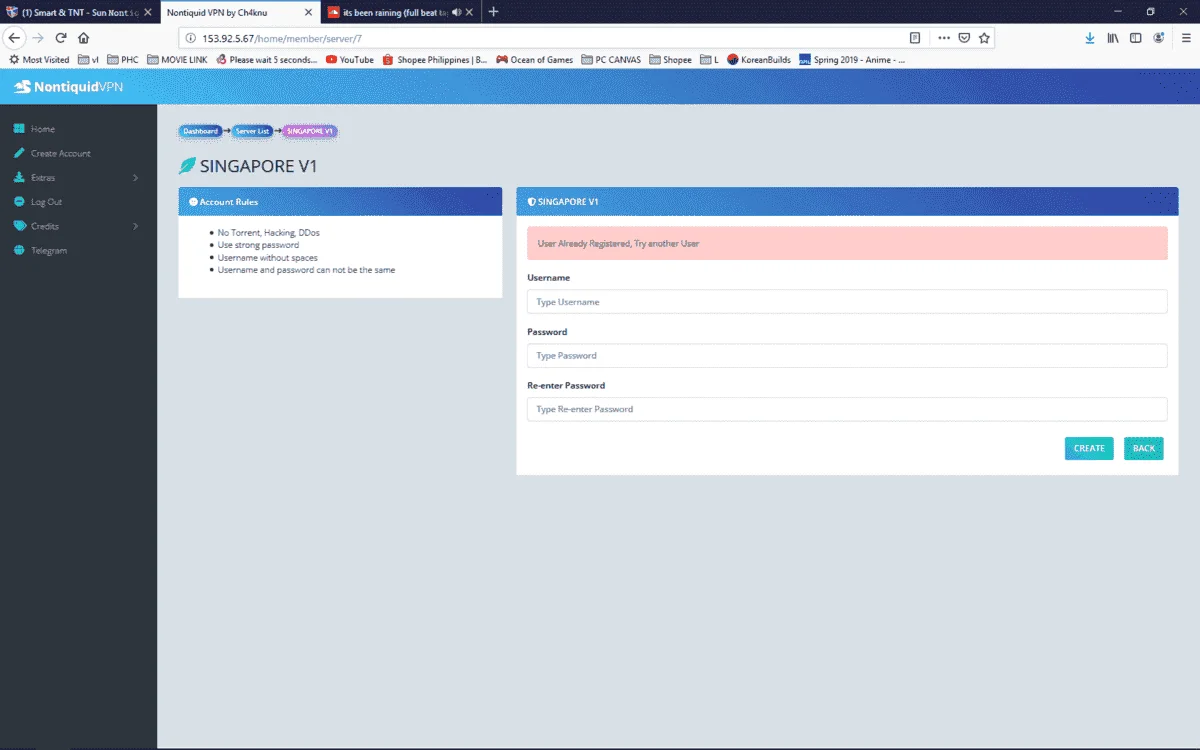Click the CREATE button
The height and width of the screenshot is (750, 1200).
pyautogui.click(x=1089, y=448)
